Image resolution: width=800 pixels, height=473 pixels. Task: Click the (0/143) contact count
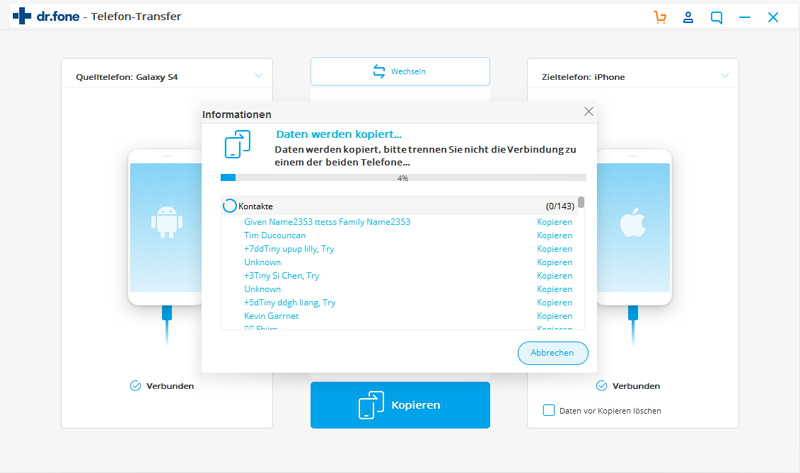coord(560,206)
